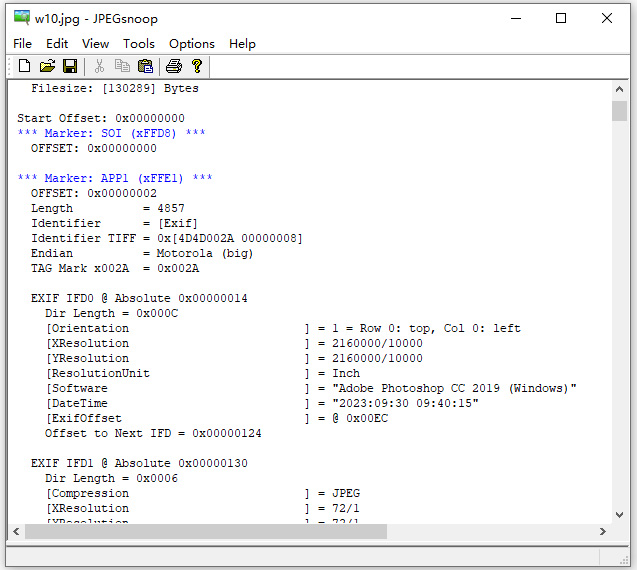Click the horizontal scrollbar left arrow
Screen dimensions: 637x570
16,531
